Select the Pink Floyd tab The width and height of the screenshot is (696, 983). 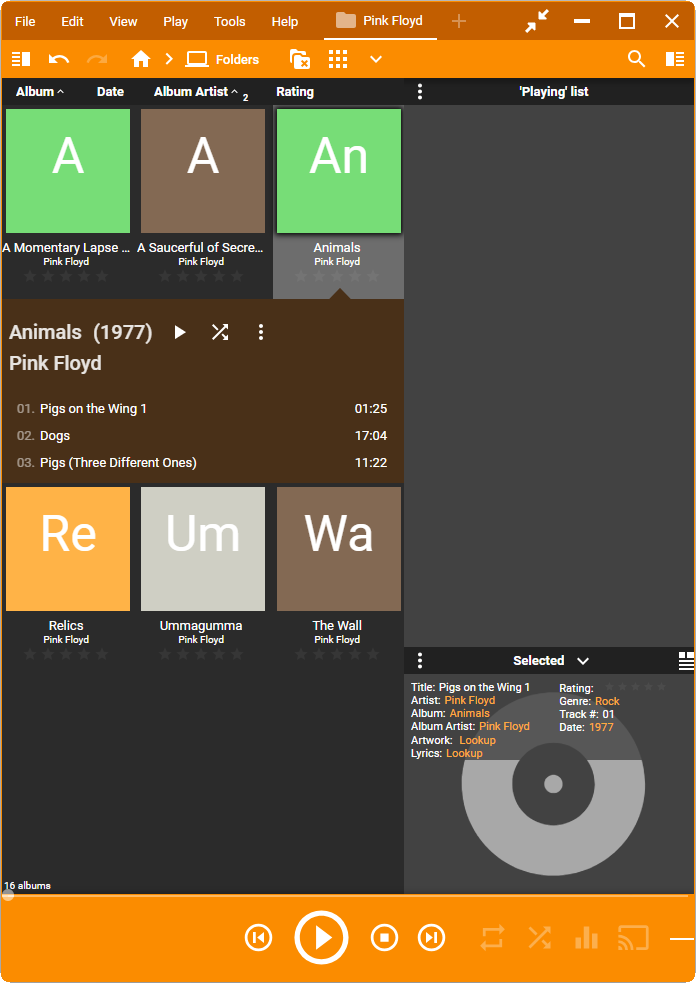[x=380, y=21]
